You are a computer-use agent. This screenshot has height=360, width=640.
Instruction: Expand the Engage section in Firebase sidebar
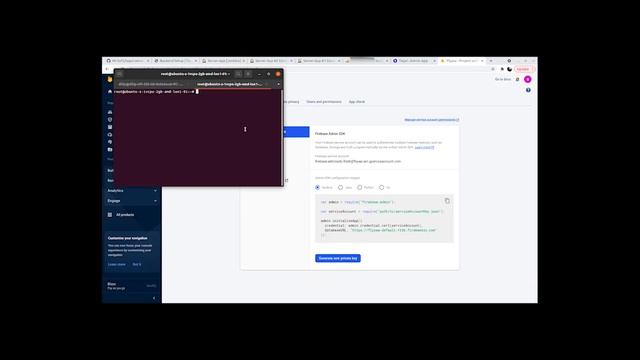tap(132, 201)
